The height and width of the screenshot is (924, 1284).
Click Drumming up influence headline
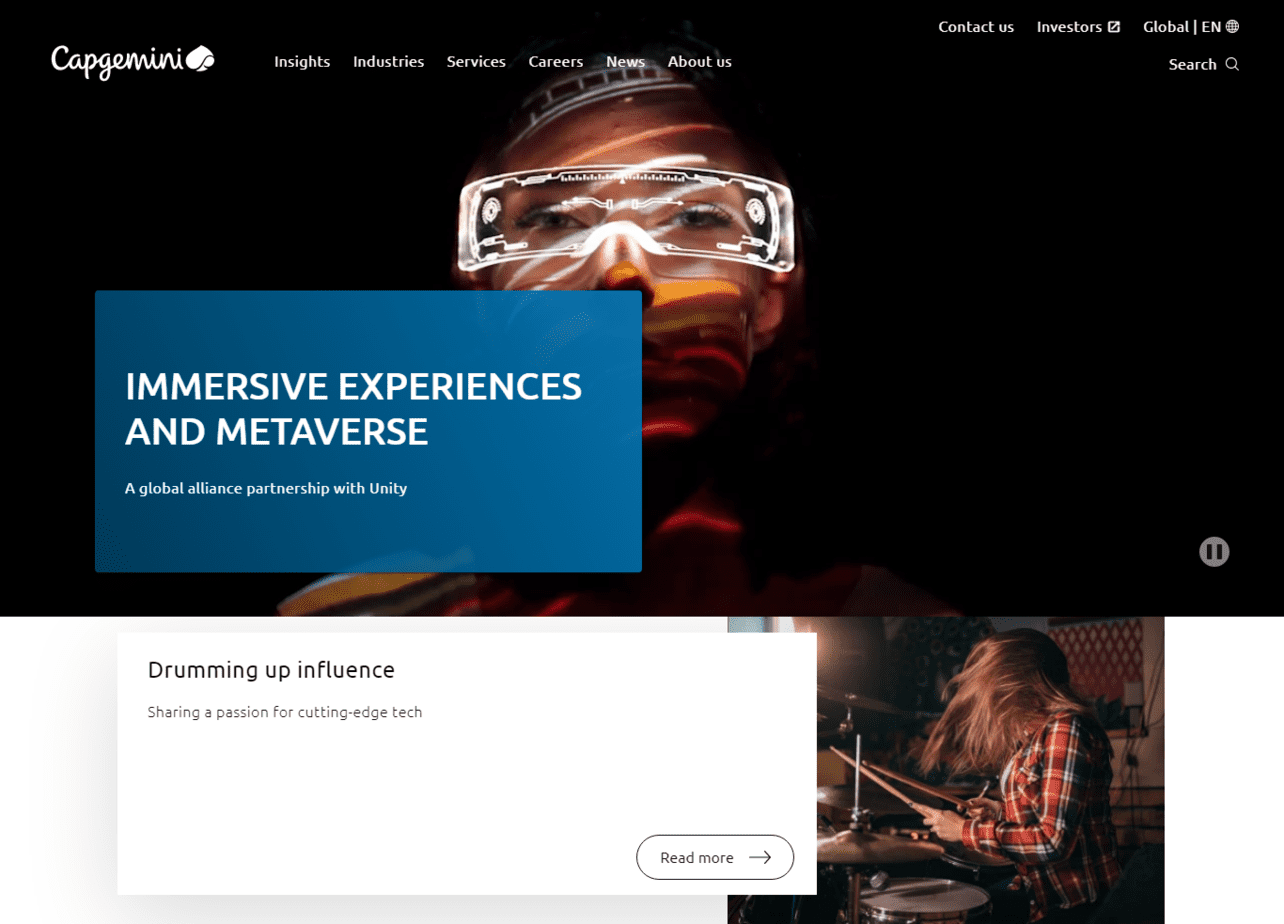click(x=271, y=670)
